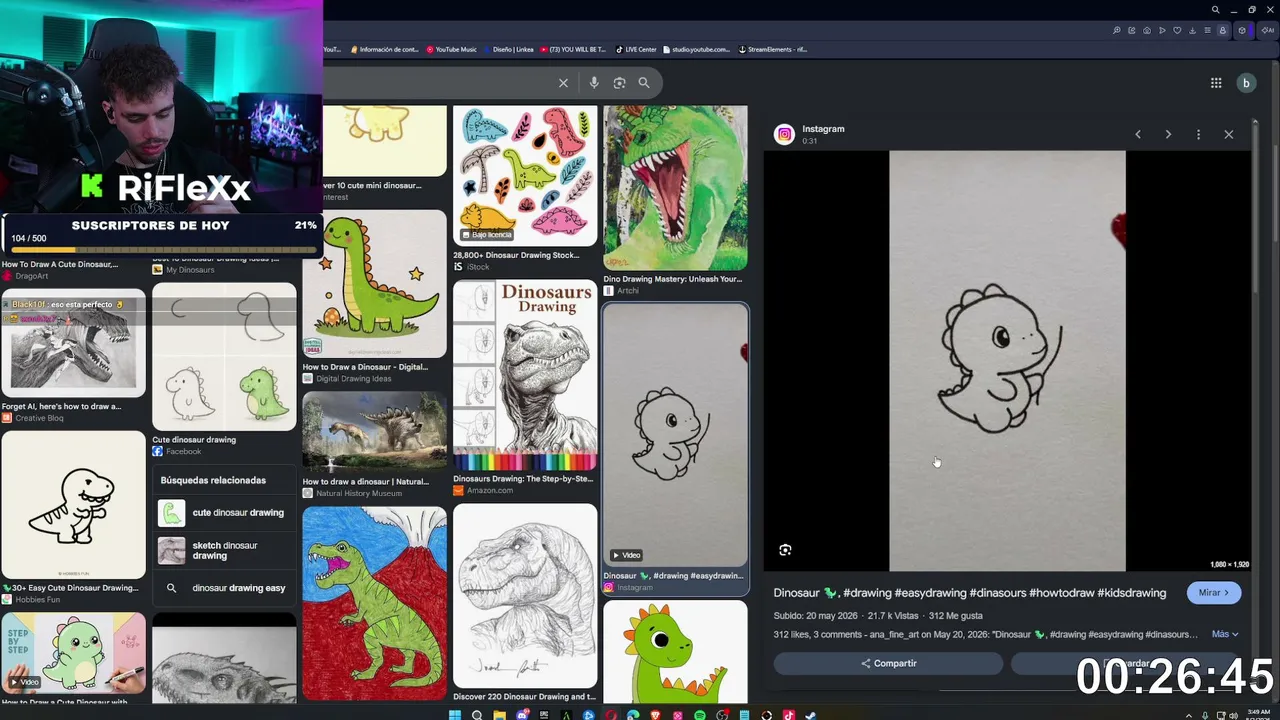Go to next image in preview panel

click(x=1168, y=134)
